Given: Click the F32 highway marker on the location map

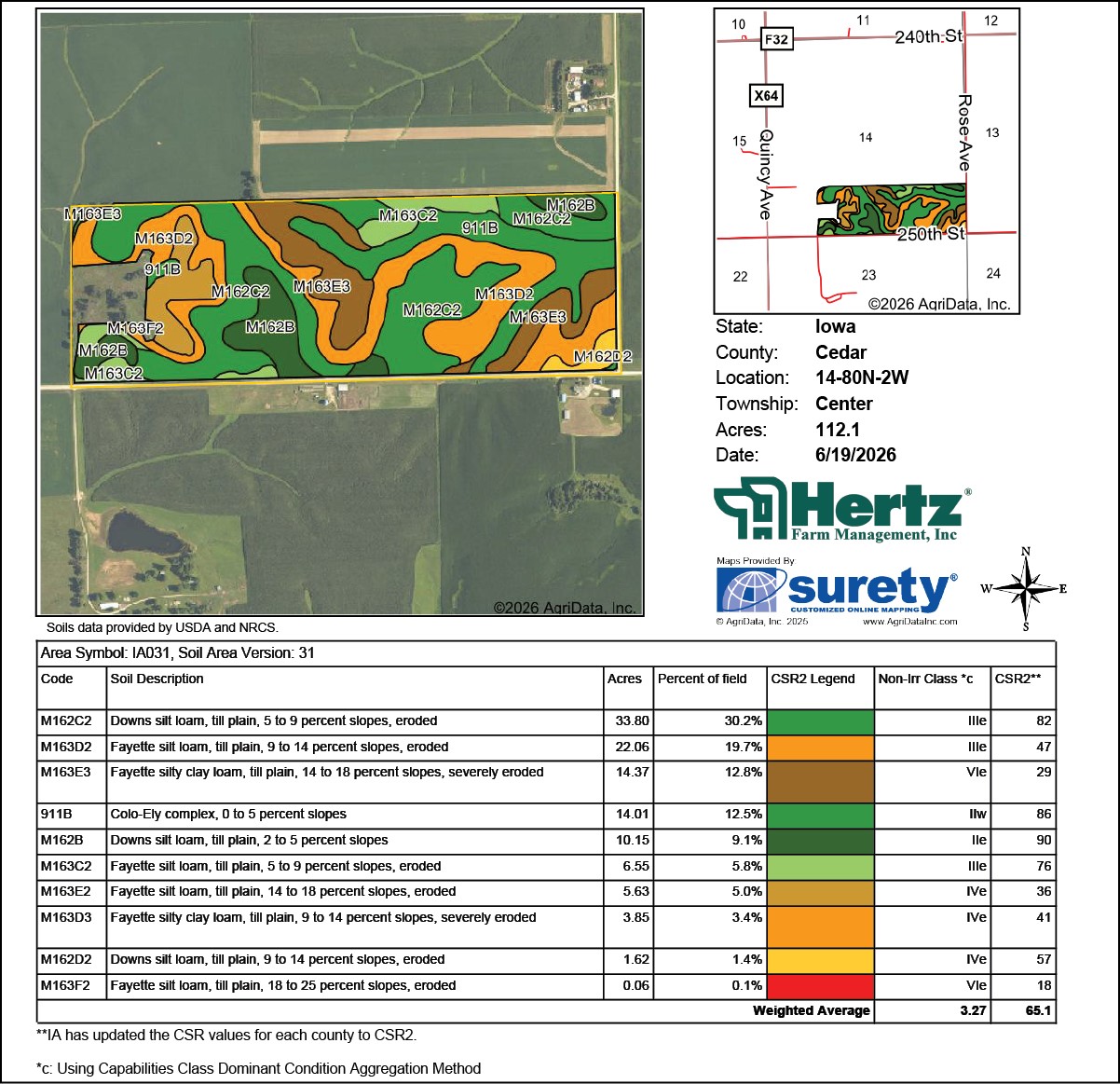Looking at the screenshot, I should [776, 39].
